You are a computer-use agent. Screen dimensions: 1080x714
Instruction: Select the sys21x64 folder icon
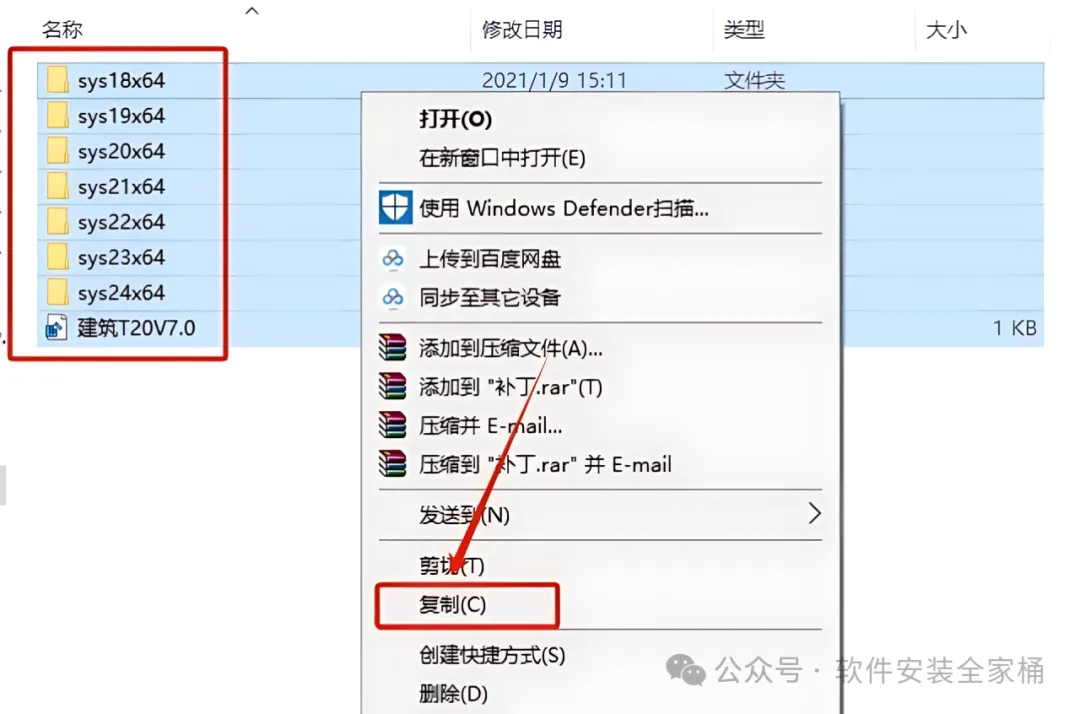(57, 187)
